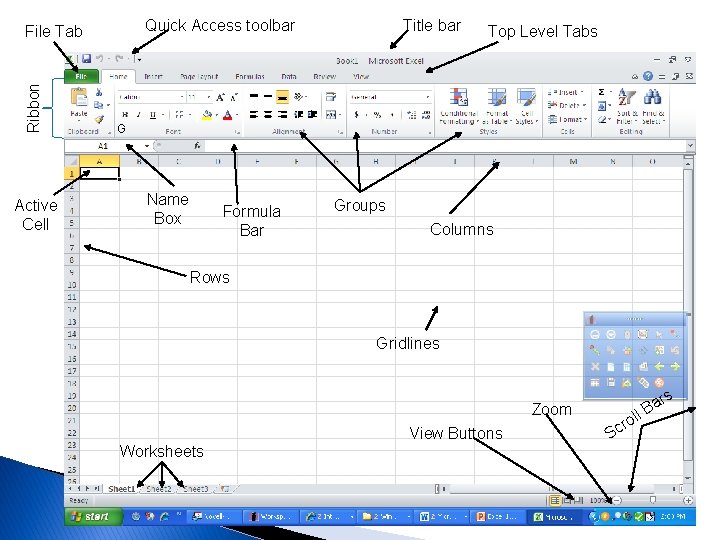
Task: Toggle Align Text Left
Action: coord(254,115)
